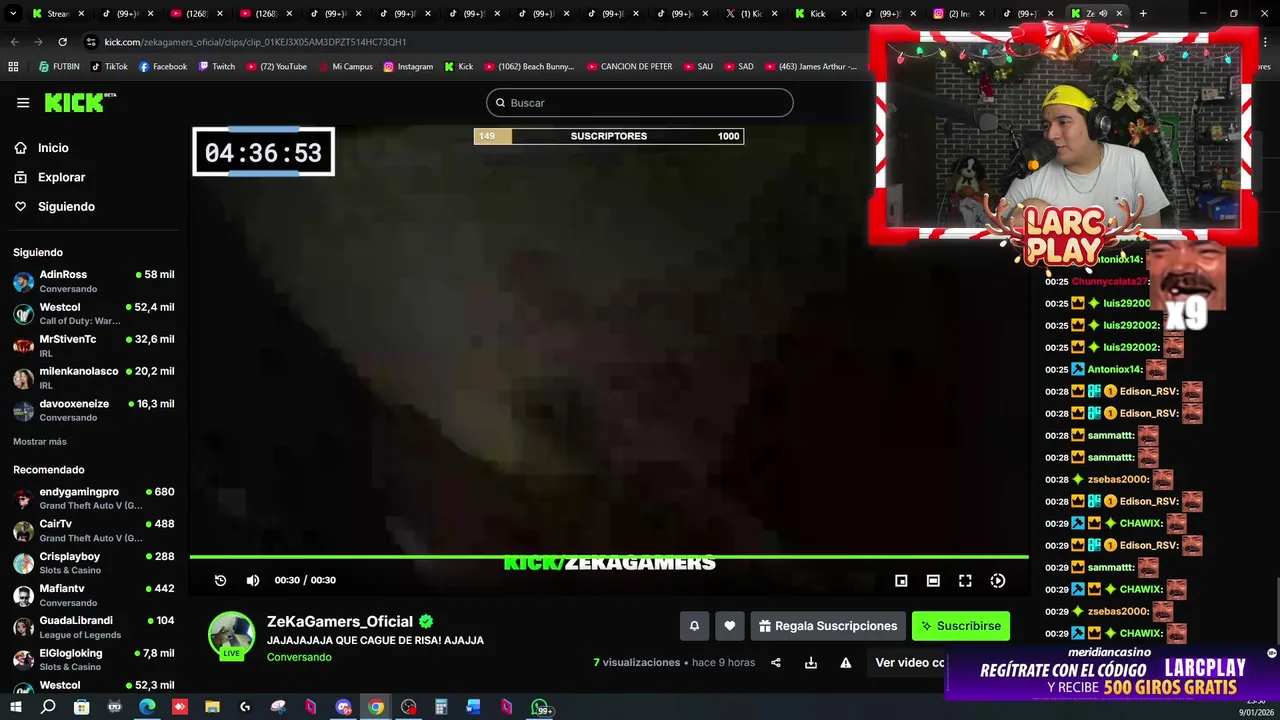Screen dimensions: 1280x720
Task: Open the OBS recording icon in the taskbar
Action: coord(409,707)
